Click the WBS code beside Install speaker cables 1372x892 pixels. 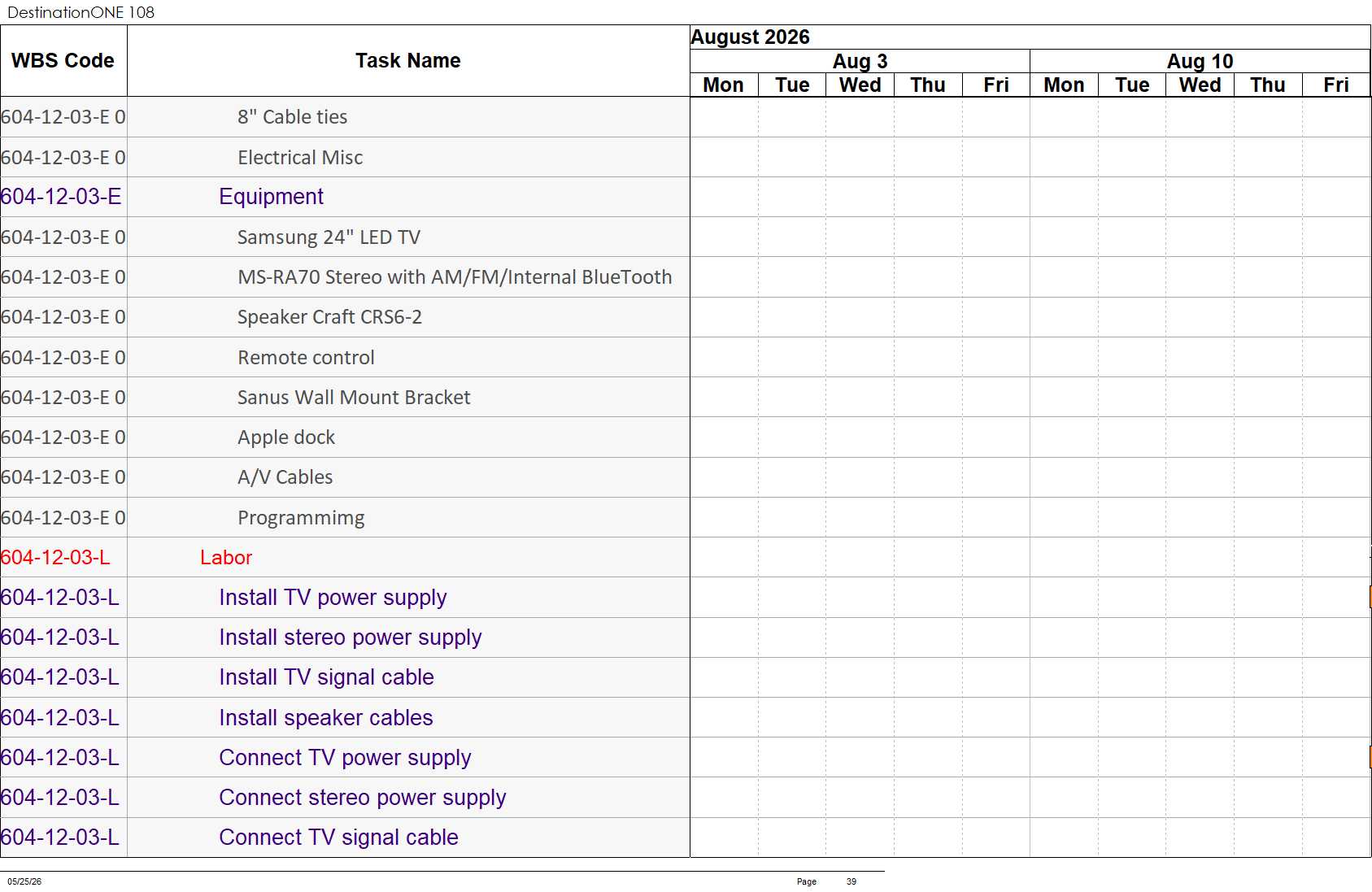(60, 718)
